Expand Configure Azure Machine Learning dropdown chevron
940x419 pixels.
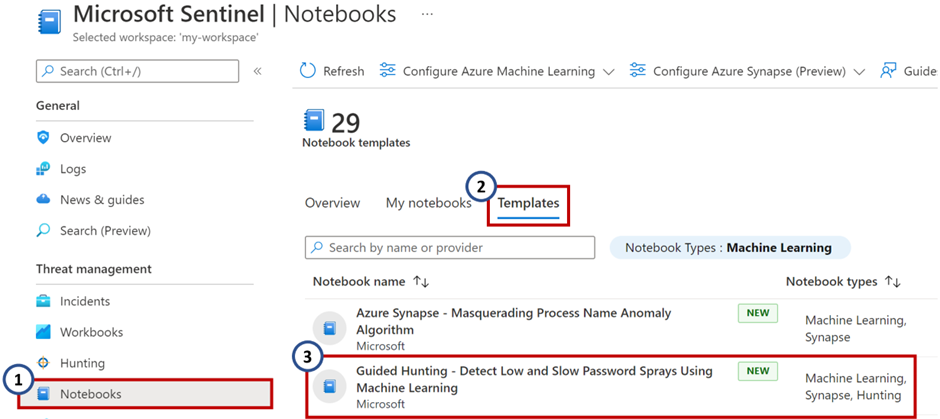tap(608, 72)
